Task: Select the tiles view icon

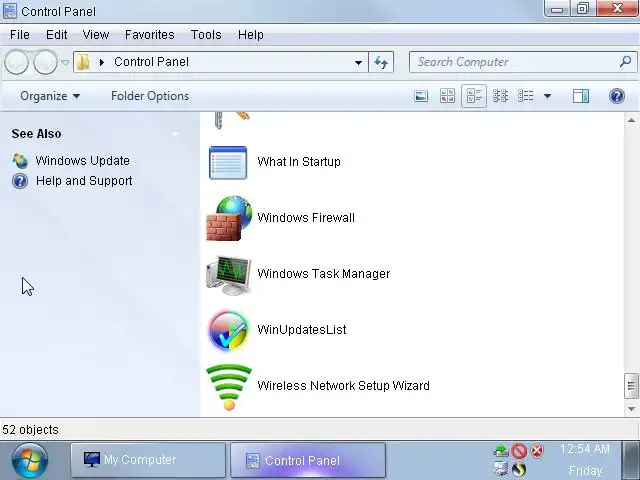Action: click(474, 96)
